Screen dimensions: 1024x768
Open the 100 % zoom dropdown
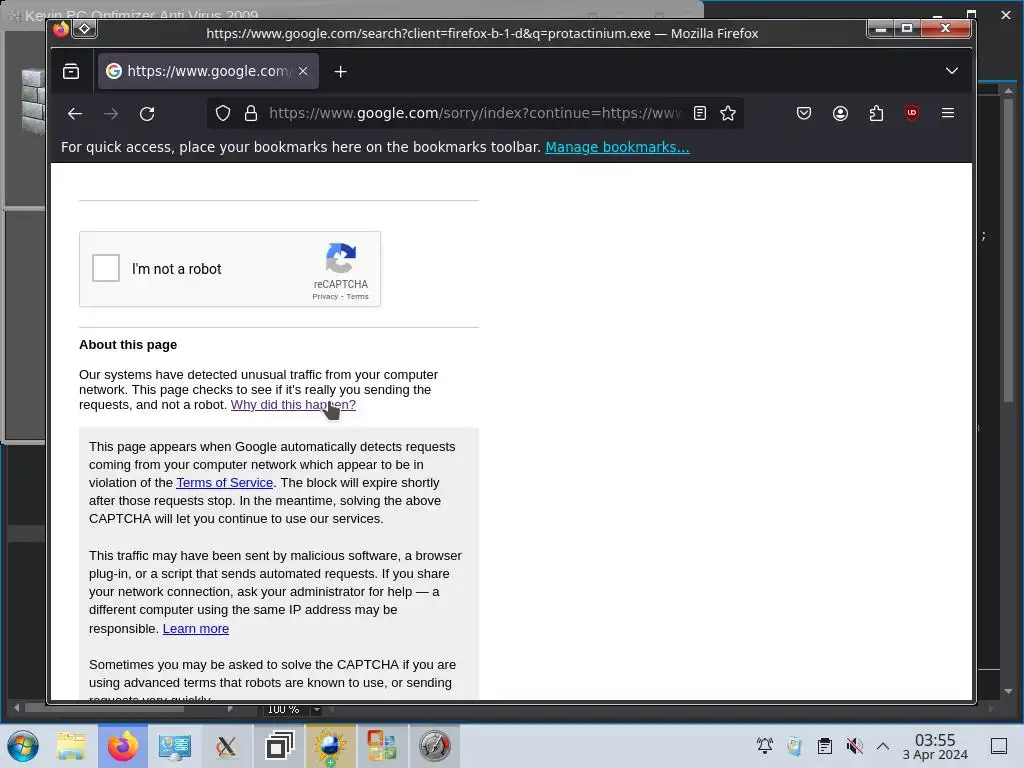pos(317,709)
